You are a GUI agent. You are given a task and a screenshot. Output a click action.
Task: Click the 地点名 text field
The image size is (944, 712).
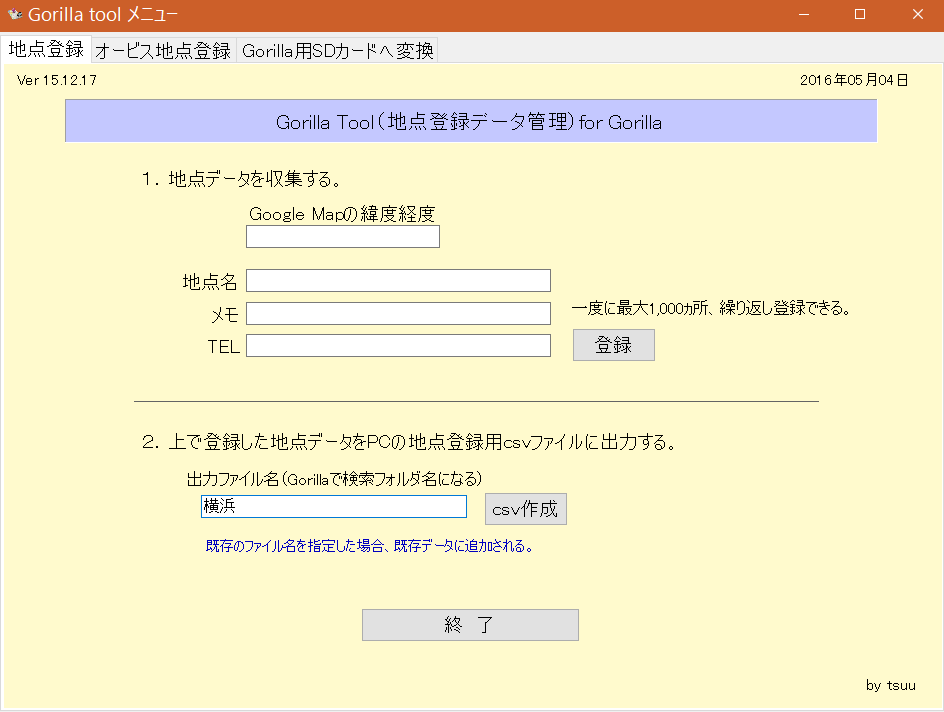(x=398, y=281)
